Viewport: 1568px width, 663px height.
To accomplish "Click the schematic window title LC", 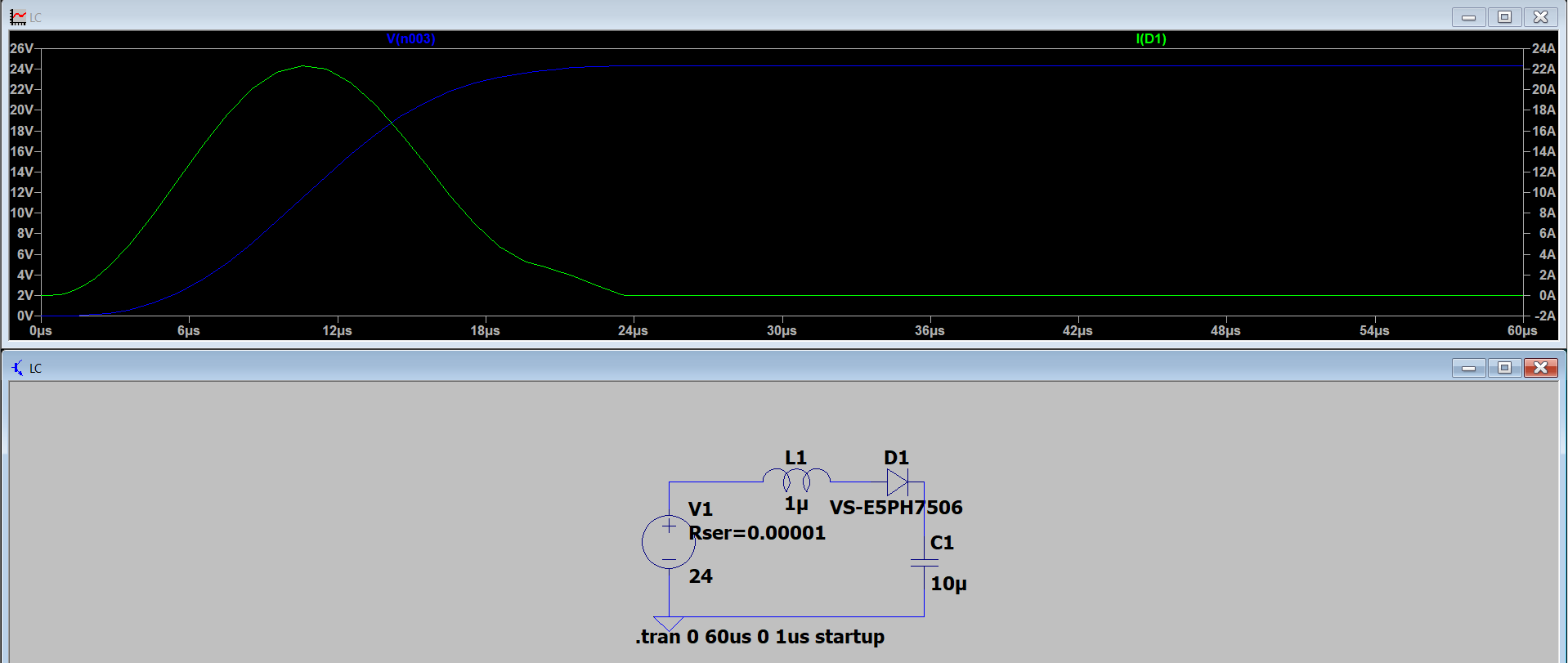I will 35,369.
